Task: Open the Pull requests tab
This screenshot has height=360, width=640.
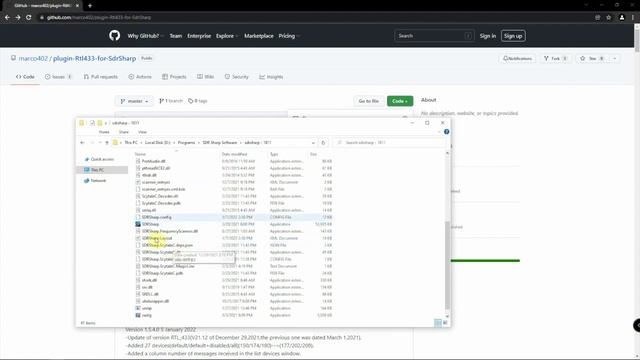Action: [100, 77]
